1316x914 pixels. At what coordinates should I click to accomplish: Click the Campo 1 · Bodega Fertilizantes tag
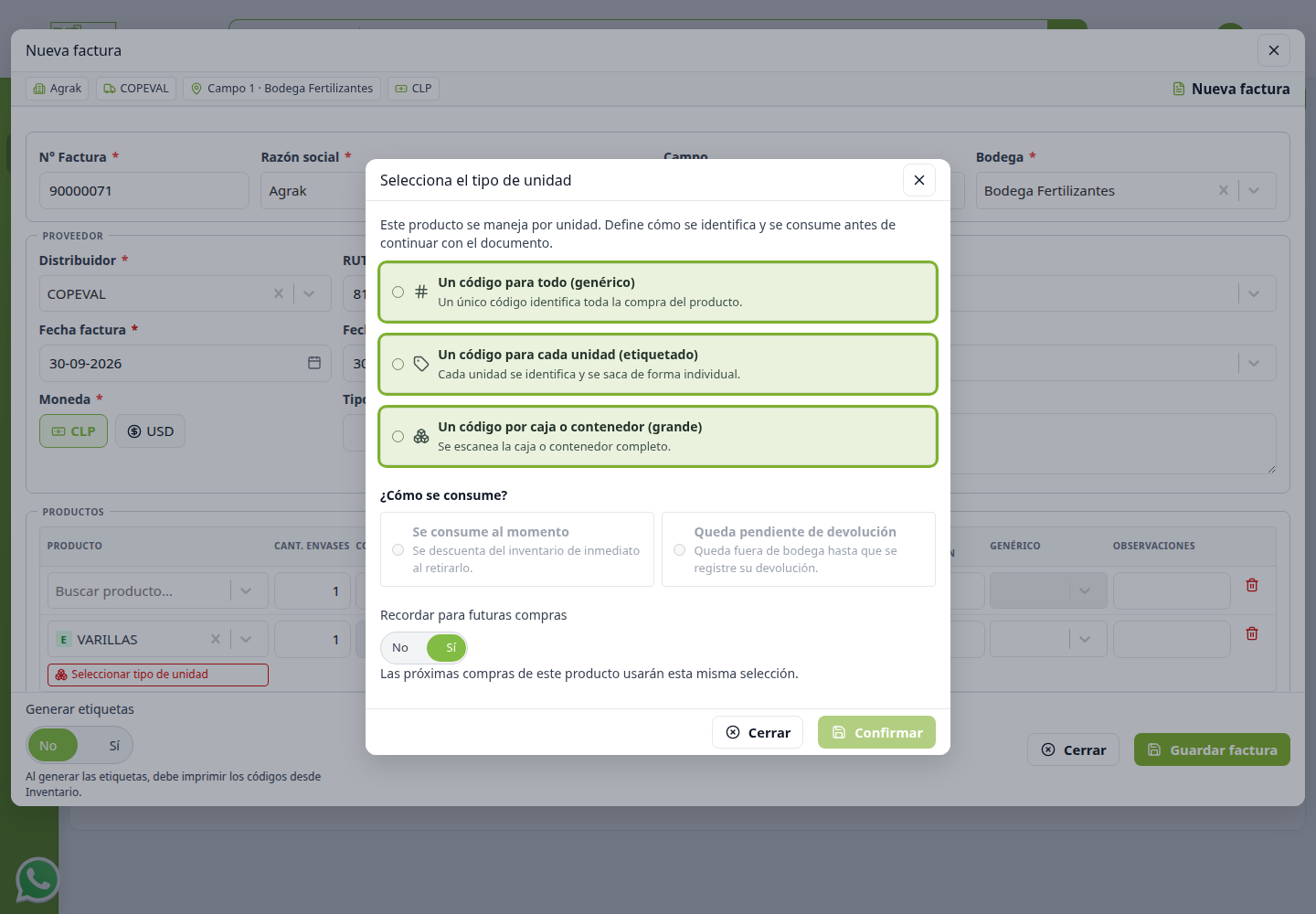[x=282, y=89]
